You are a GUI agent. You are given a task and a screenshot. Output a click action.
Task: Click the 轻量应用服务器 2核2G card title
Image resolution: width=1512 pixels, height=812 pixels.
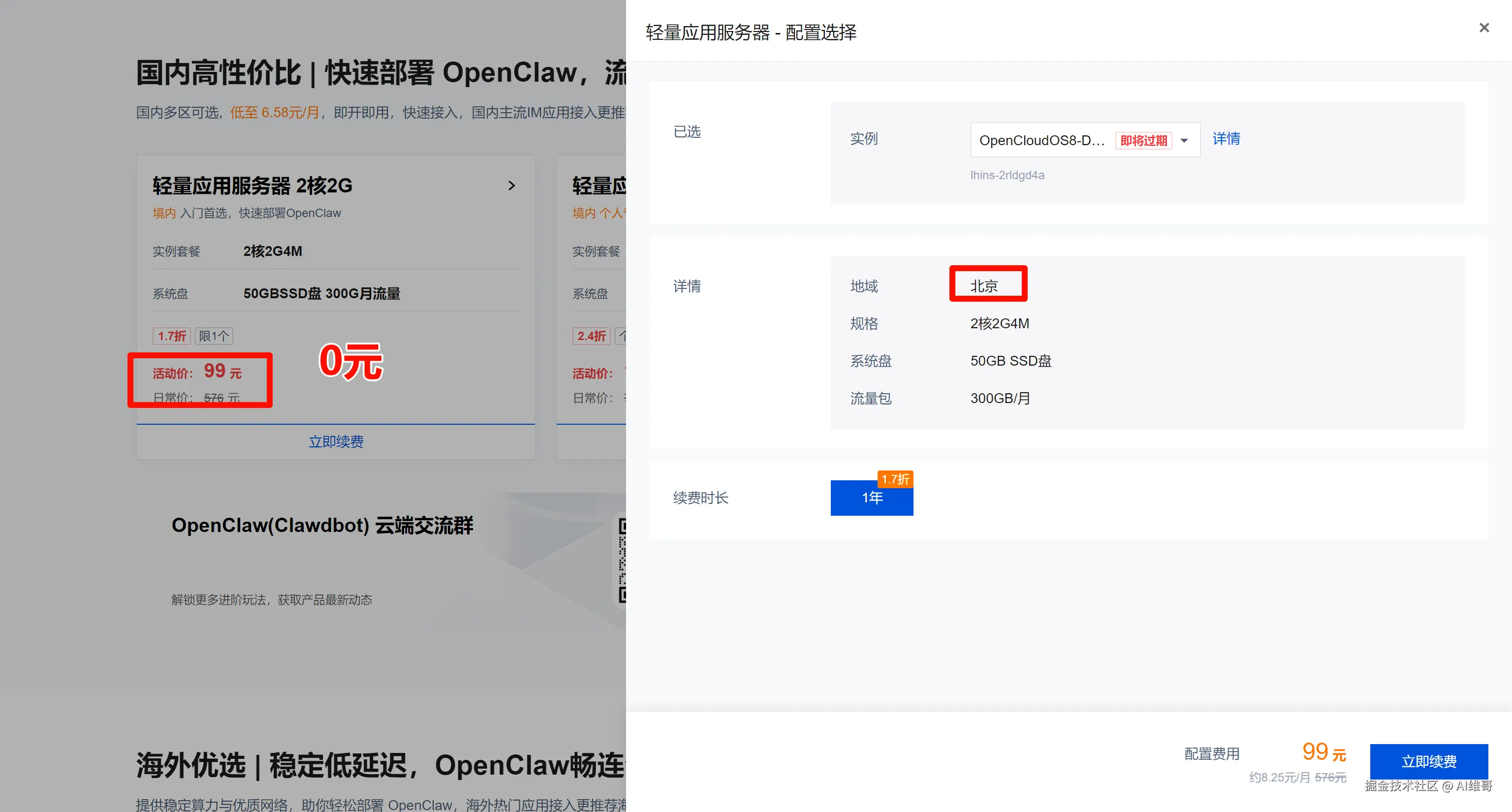click(252, 186)
